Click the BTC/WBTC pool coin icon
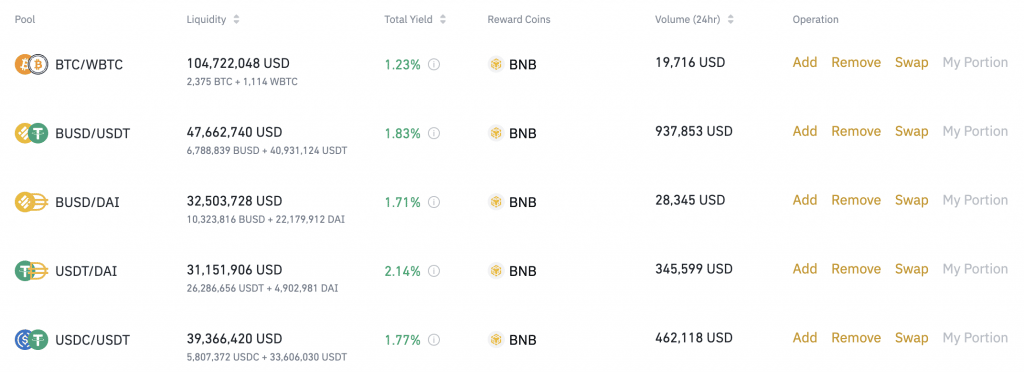Screen dimensions: 1024x372 31,65
